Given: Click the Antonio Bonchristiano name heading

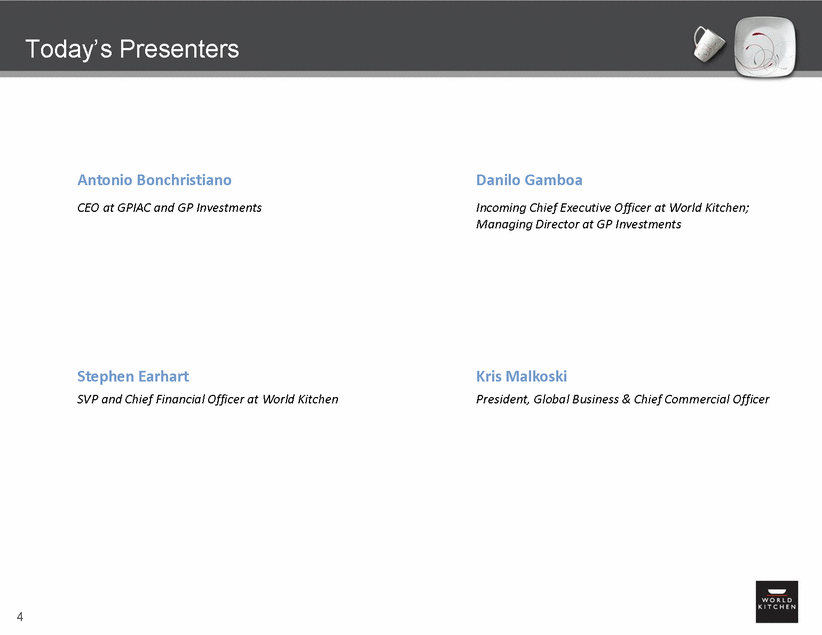Looking at the screenshot, I should pyautogui.click(x=154, y=180).
